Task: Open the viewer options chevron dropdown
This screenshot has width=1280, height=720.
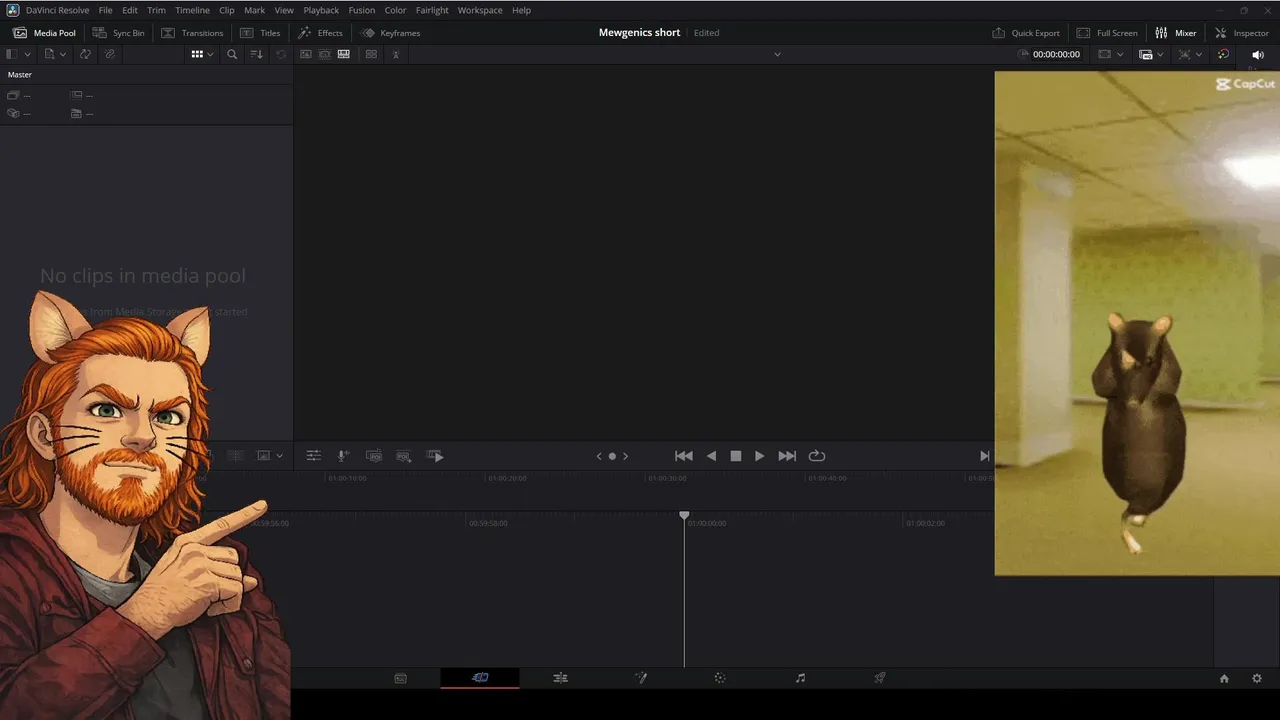Action: pyautogui.click(x=777, y=54)
